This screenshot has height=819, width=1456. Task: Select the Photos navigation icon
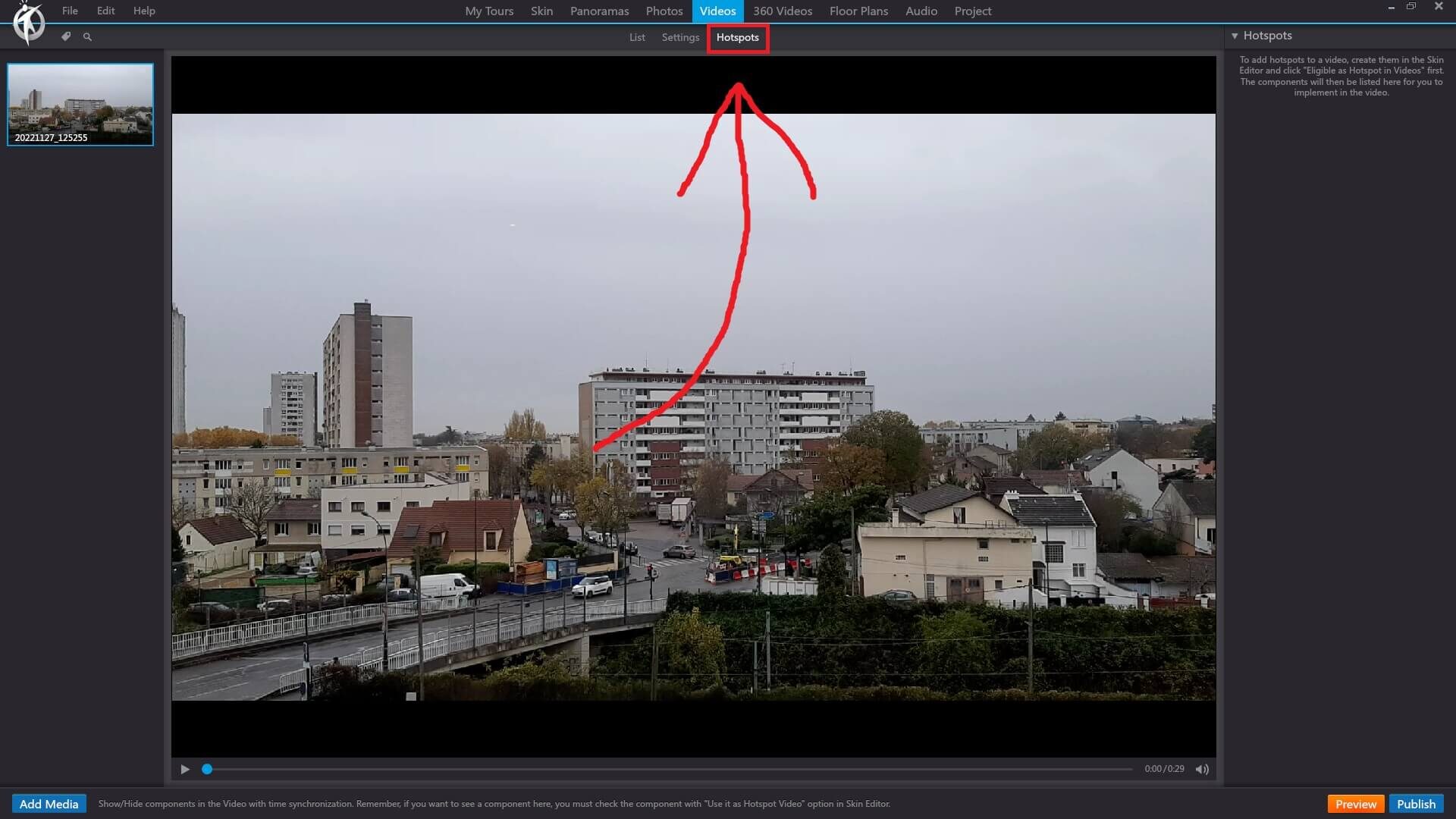point(664,11)
